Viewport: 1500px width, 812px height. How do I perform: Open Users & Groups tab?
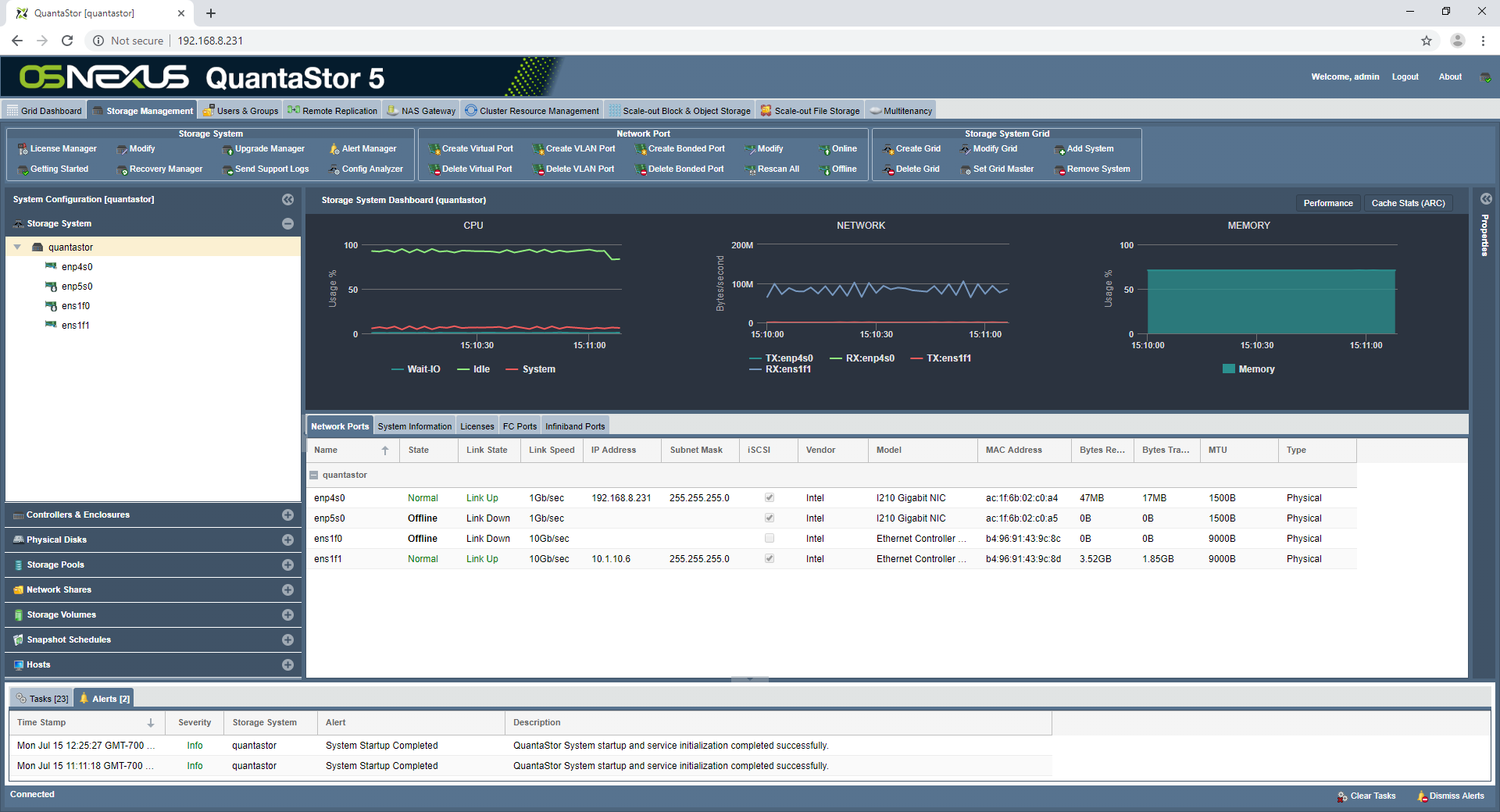click(240, 110)
